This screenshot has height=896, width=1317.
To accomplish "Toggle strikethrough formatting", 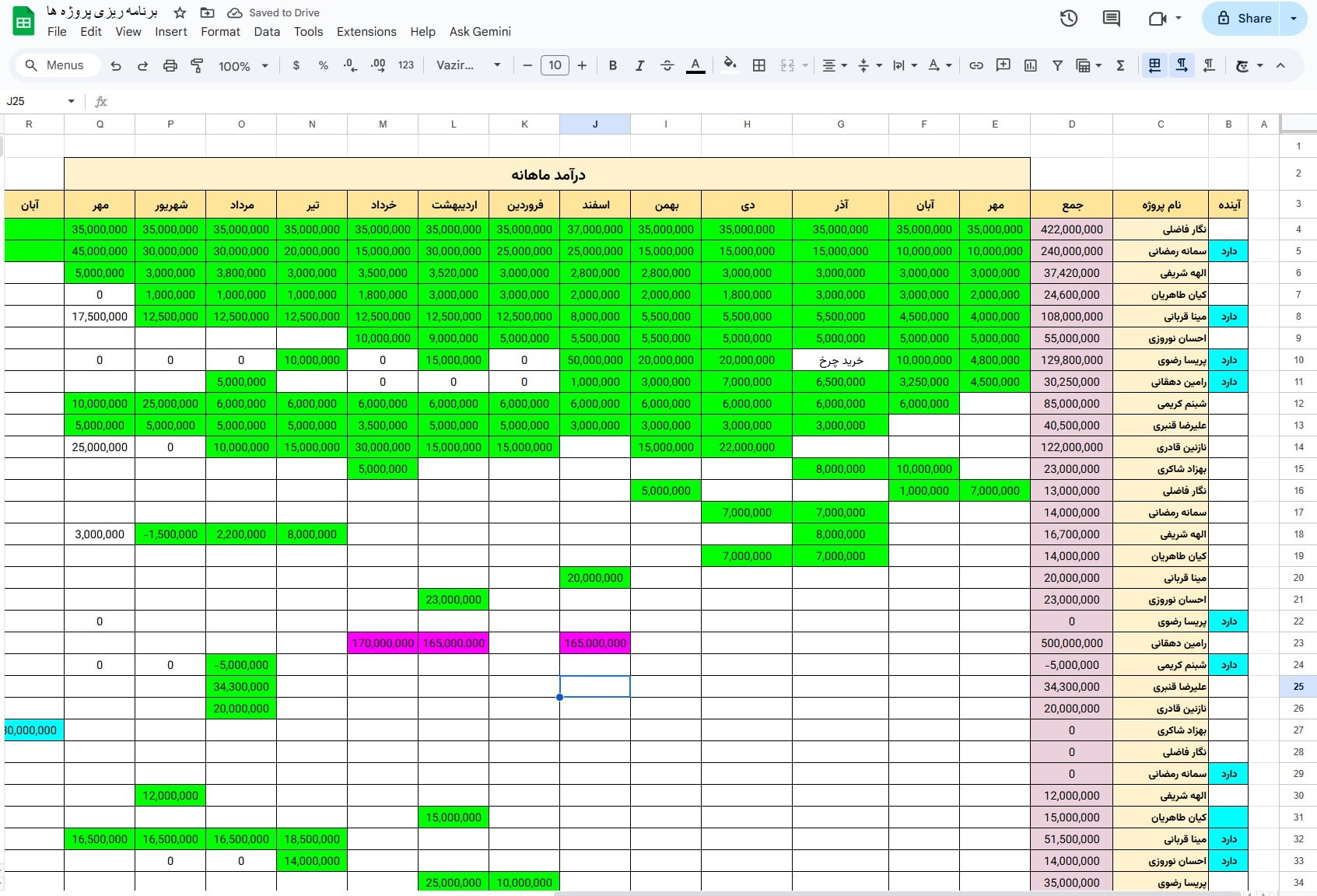I will [x=667, y=65].
